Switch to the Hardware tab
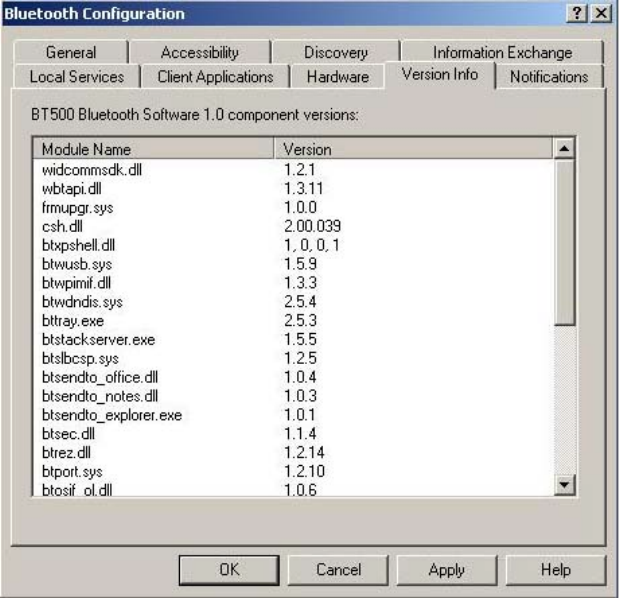Screen dimensions: 619x598 [x=338, y=77]
